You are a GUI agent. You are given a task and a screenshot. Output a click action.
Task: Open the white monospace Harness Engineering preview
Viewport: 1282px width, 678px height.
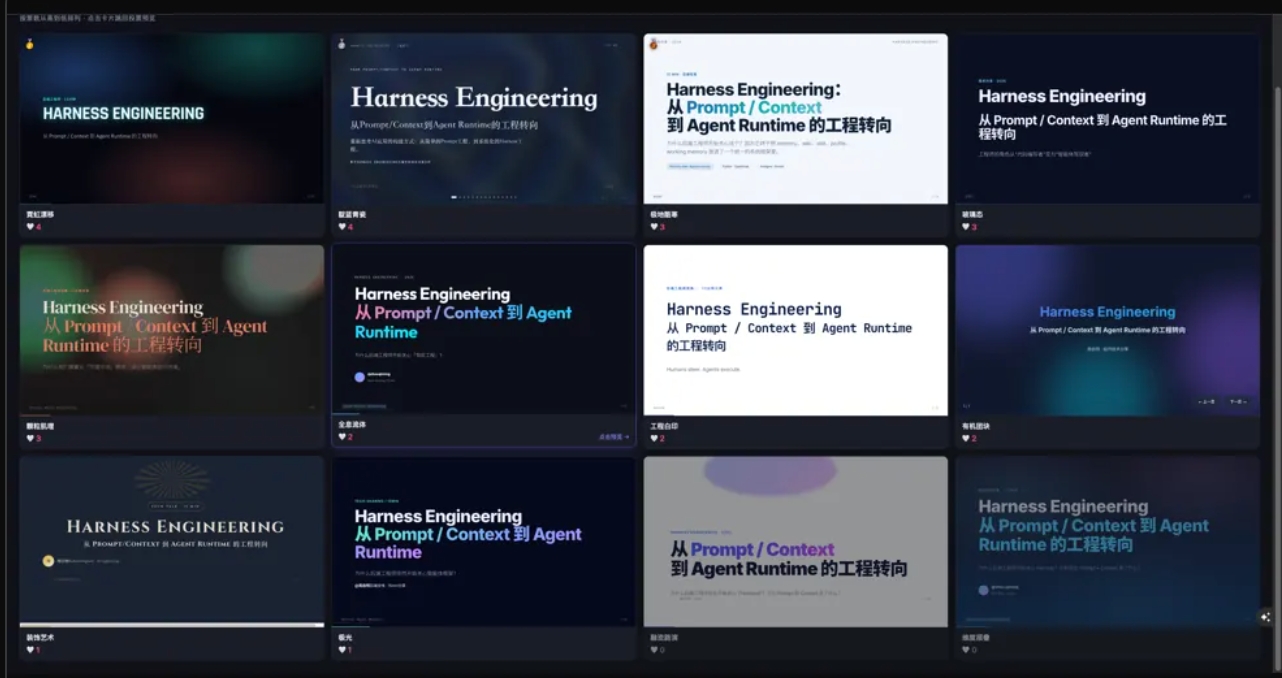click(x=796, y=330)
